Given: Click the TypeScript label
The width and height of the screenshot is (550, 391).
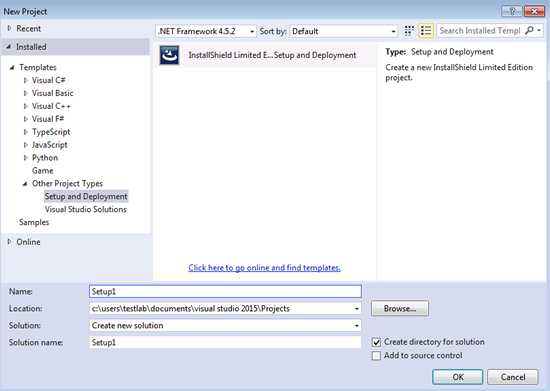Looking at the screenshot, I should (51, 132).
